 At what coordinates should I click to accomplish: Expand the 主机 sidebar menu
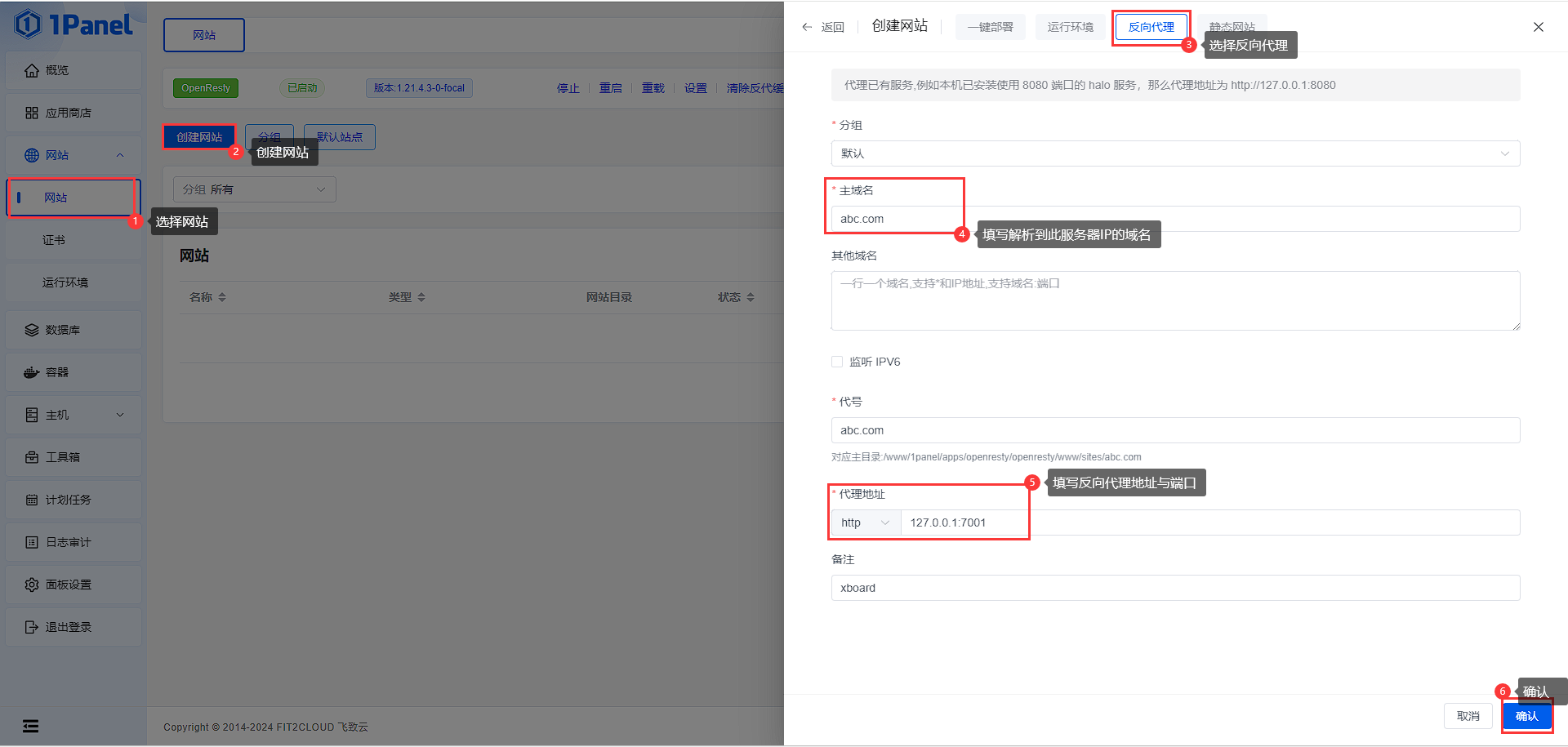coord(73,415)
